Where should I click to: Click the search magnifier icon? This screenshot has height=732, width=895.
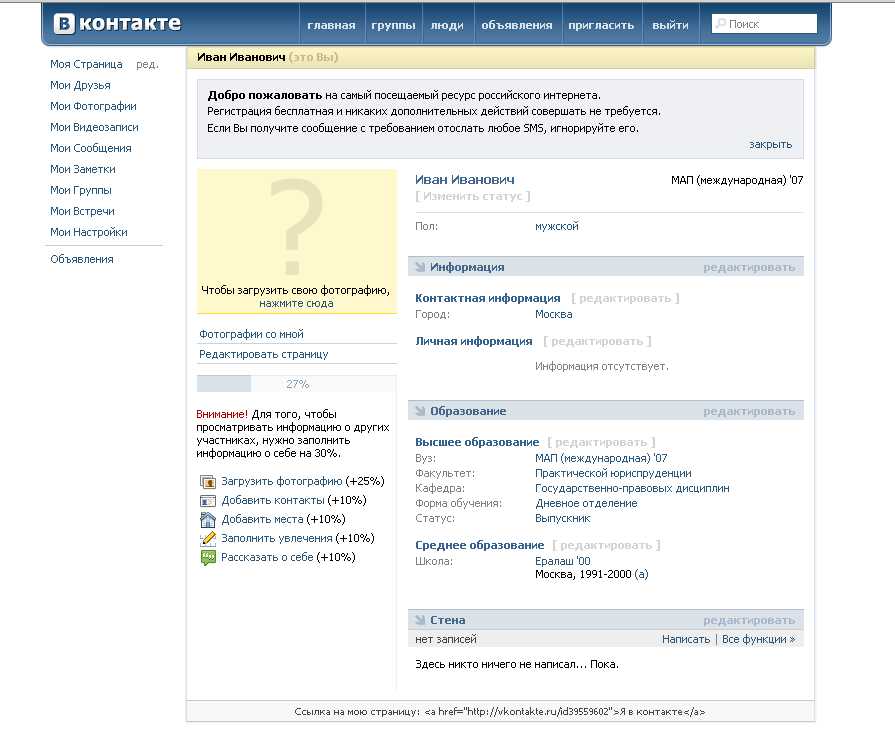coord(721,23)
